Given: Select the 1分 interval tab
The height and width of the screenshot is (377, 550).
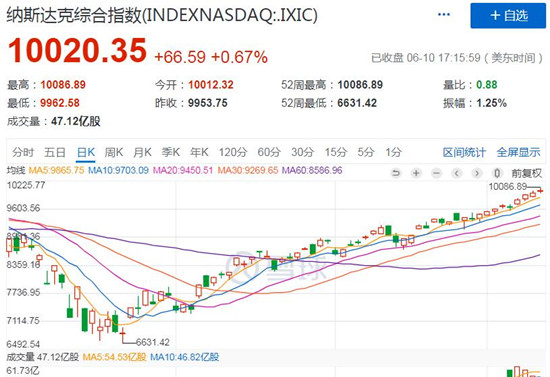Looking at the screenshot, I should (x=394, y=153).
